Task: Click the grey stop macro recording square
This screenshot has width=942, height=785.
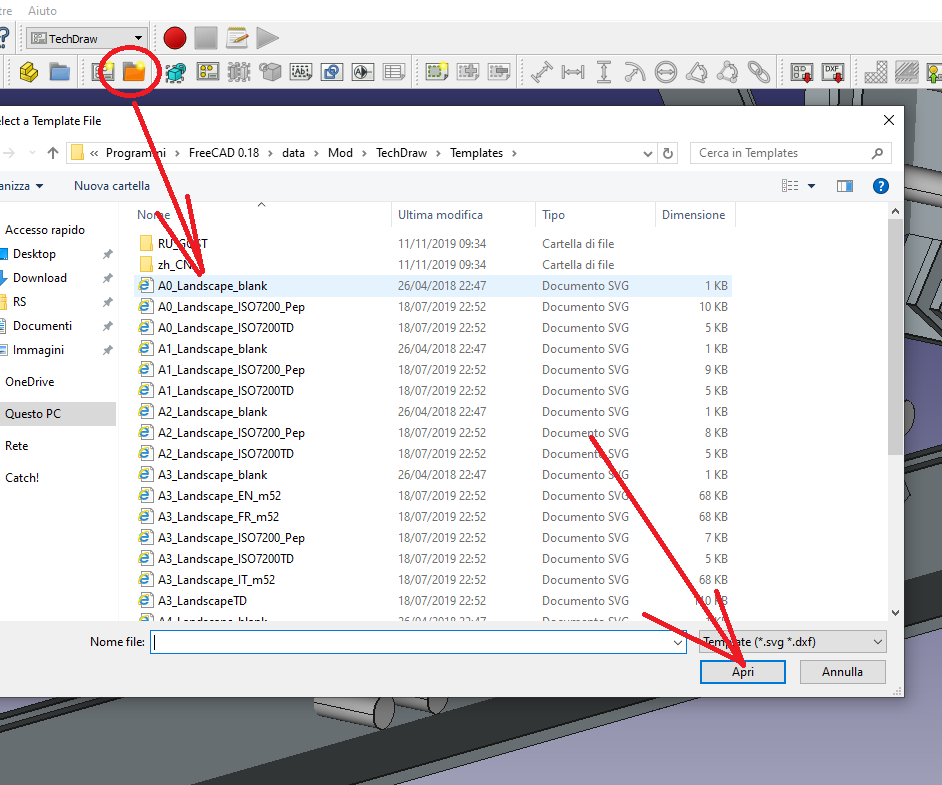Action: 205,38
